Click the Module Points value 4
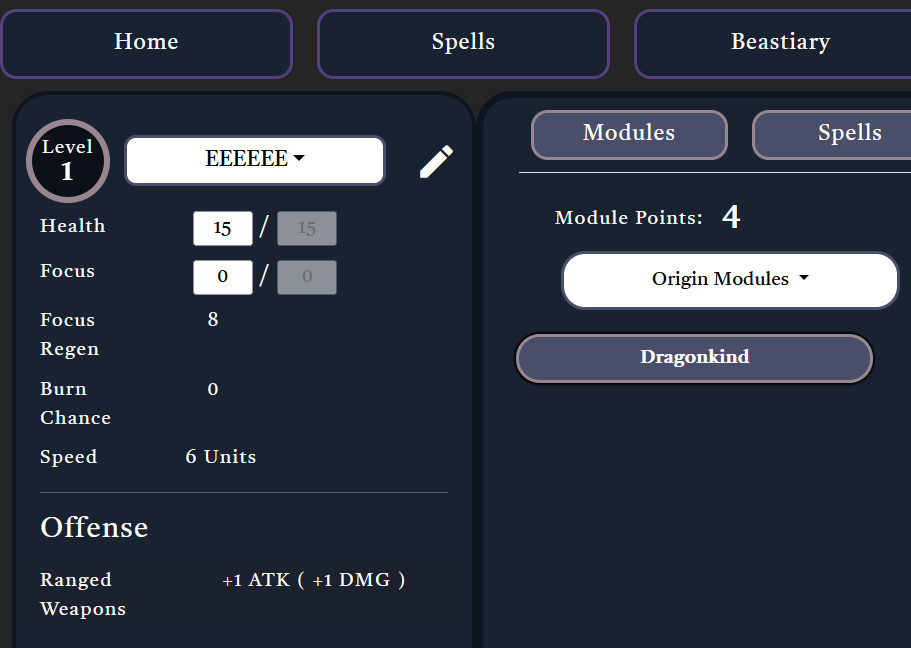The width and height of the screenshot is (911, 648). [x=731, y=217]
